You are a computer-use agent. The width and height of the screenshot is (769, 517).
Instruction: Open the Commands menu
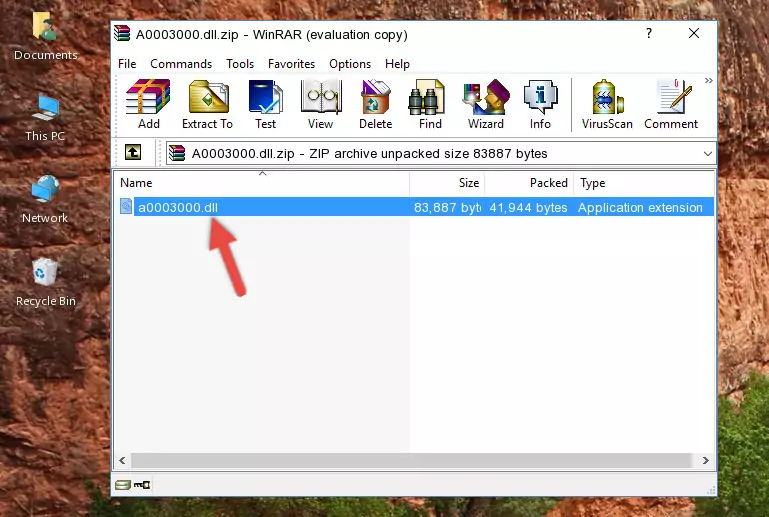[x=181, y=64]
